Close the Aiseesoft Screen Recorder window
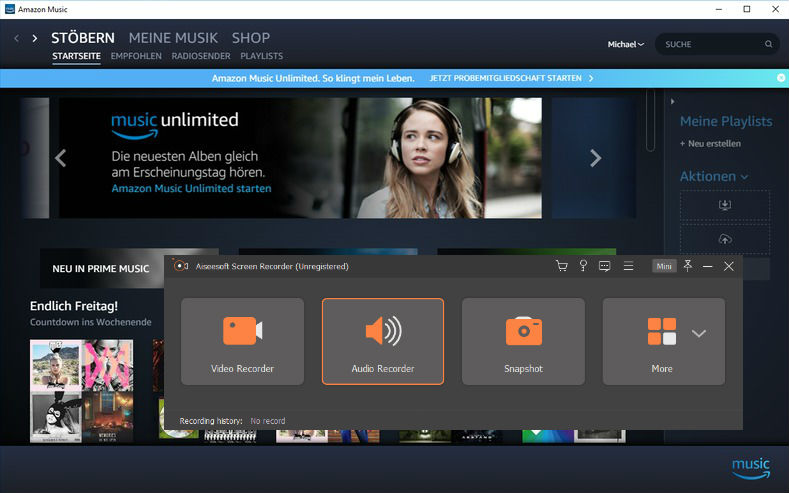This screenshot has height=493, width=789. 729,266
